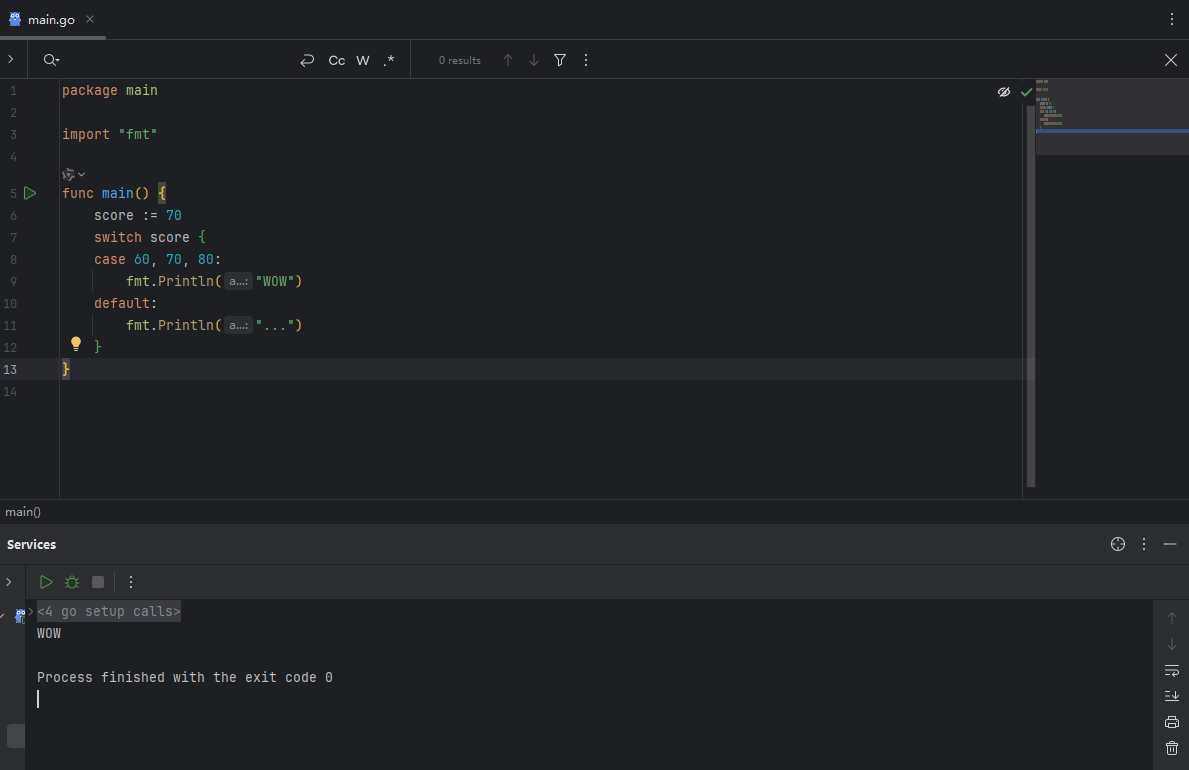
Task: Click main() breadcrumb below editor
Action: pos(23,512)
